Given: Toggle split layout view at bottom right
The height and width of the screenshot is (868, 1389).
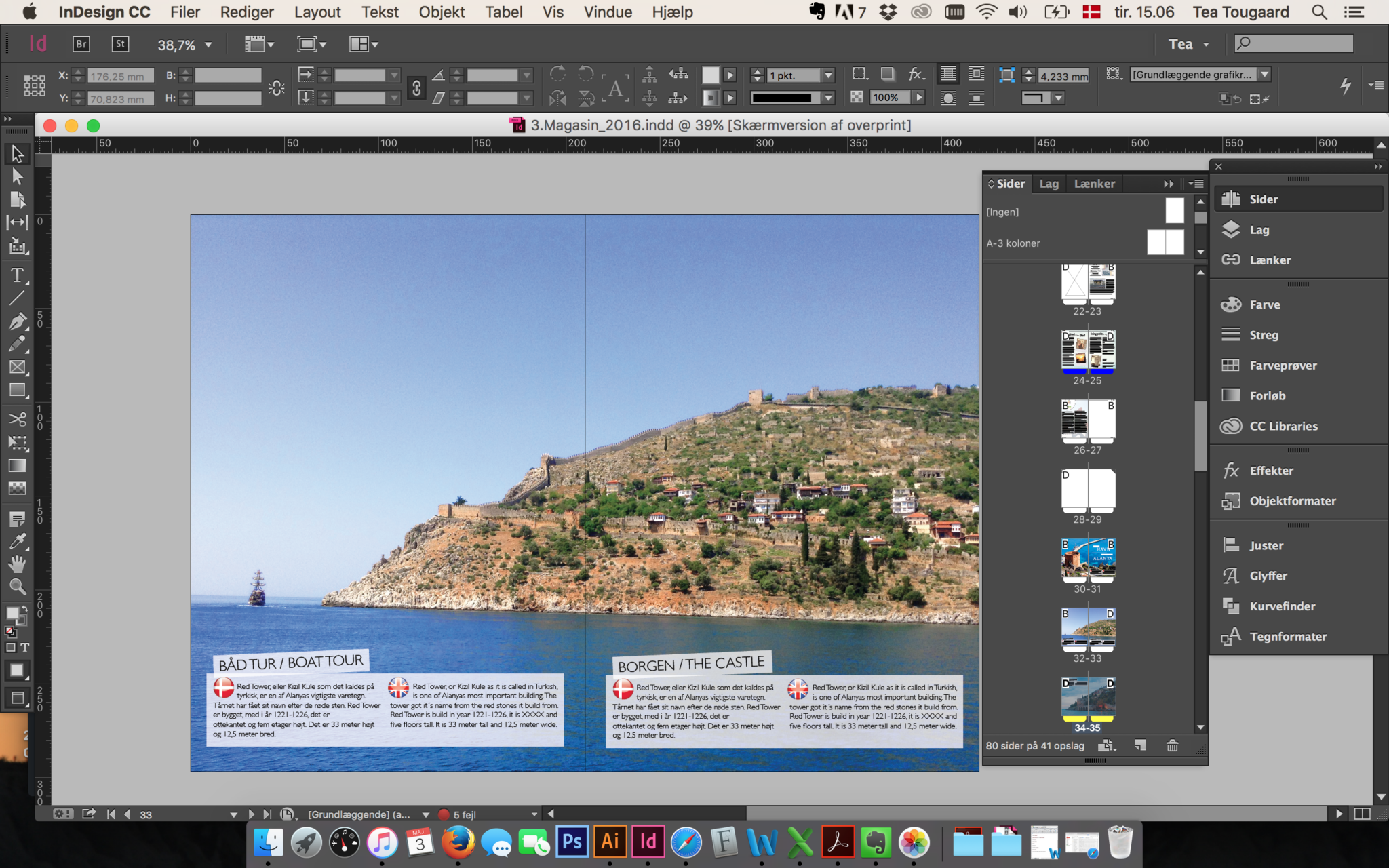Looking at the screenshot, I should [x=1361, y=814].
